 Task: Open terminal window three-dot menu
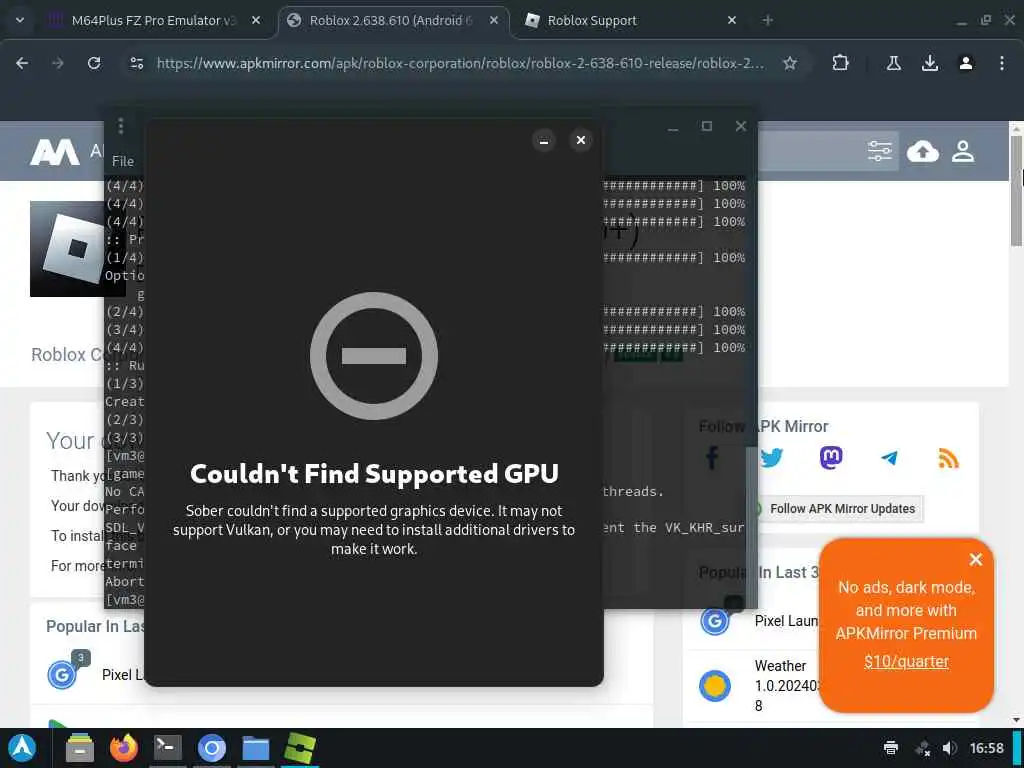(x=121, y=125)
